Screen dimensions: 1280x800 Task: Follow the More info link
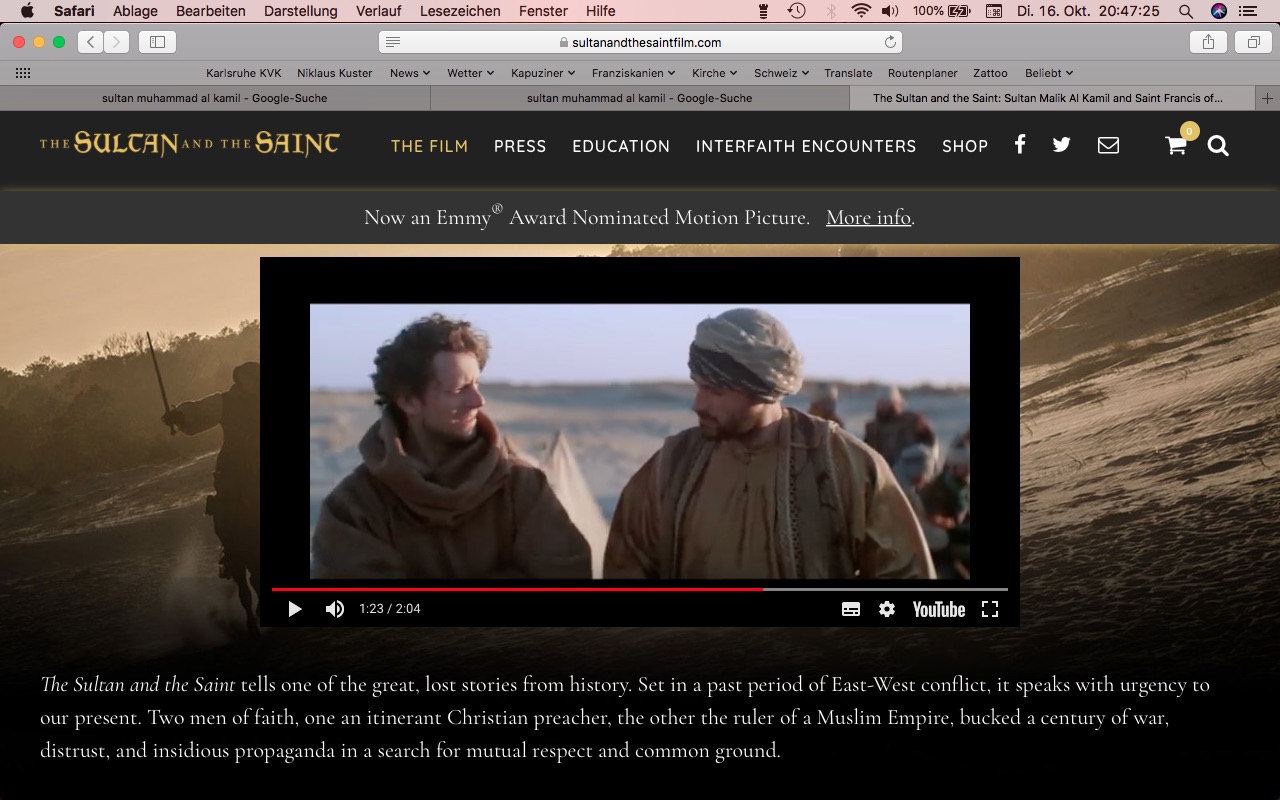[x=868, y=217]
